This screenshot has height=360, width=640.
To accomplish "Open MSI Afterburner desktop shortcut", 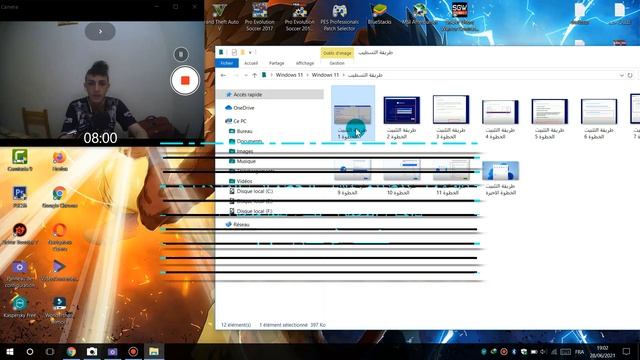I will click(x=419, y=13).
